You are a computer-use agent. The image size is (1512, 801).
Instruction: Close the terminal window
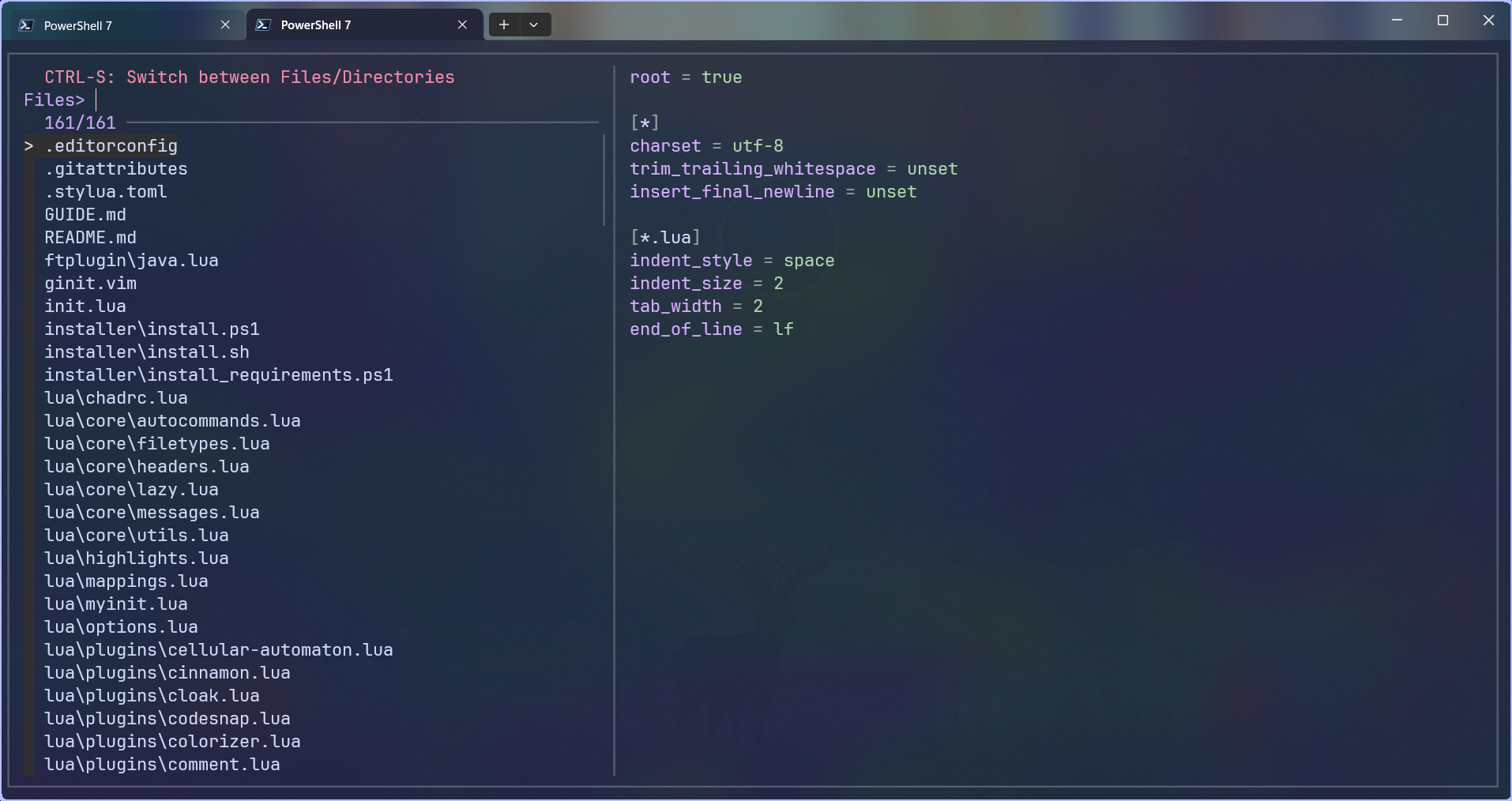pos(1488,21)
